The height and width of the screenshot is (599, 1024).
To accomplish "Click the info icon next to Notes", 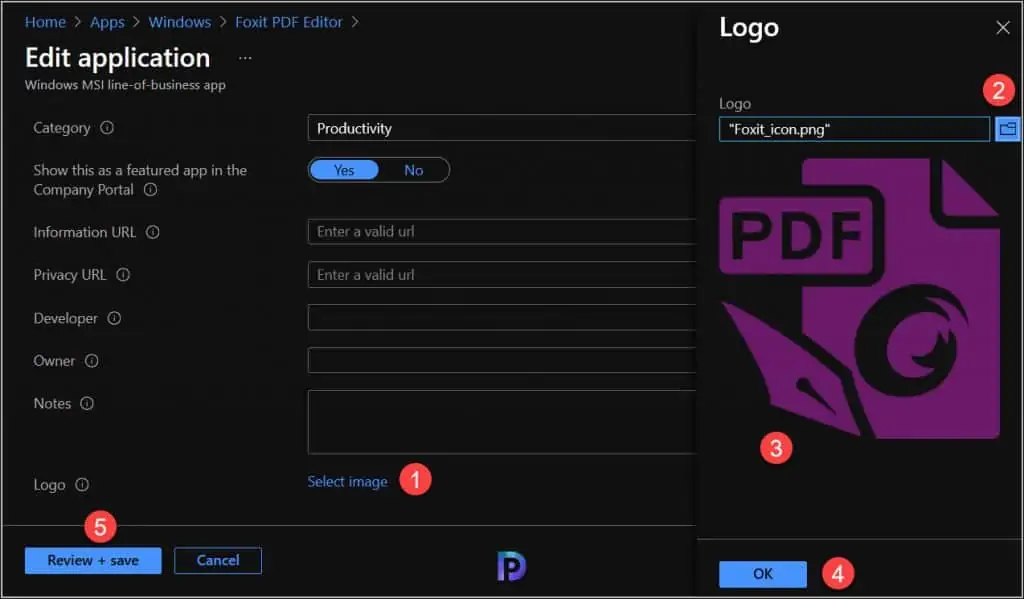I will point(87,404).
